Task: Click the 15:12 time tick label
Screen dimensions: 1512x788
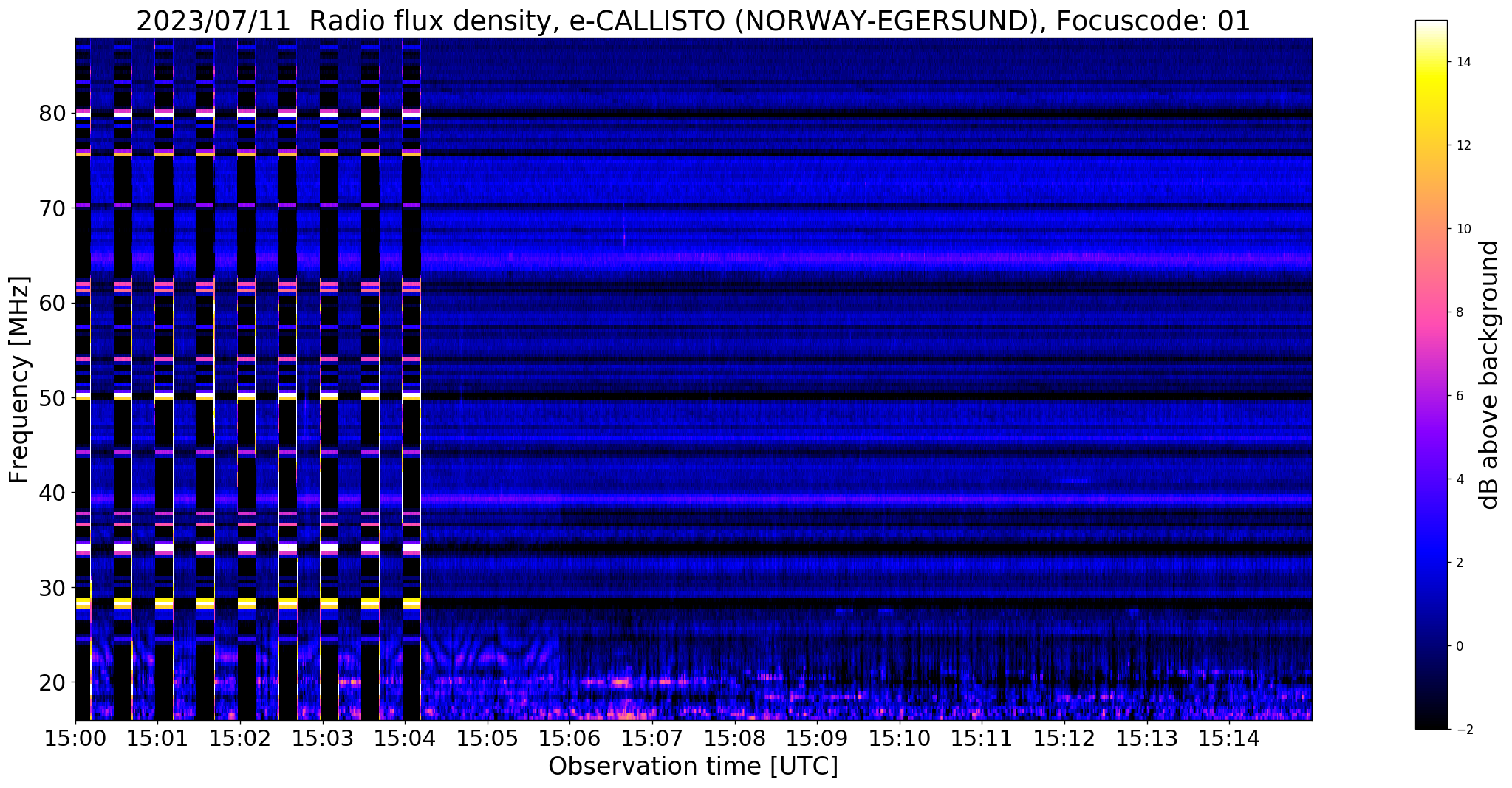Action: tap(1064, 738)
